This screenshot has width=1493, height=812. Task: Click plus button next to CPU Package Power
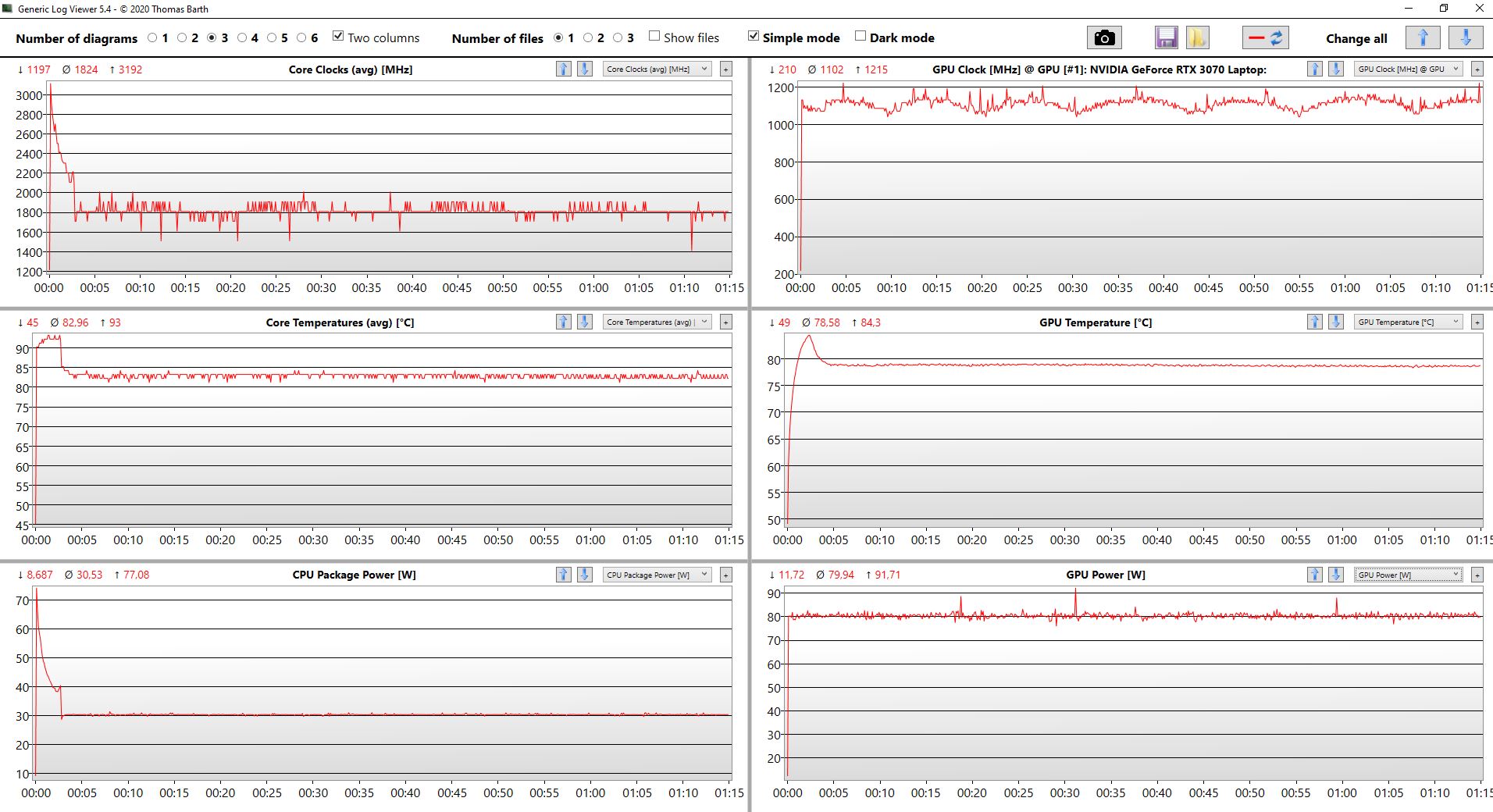pyautogui.click(x=725, y=575)
